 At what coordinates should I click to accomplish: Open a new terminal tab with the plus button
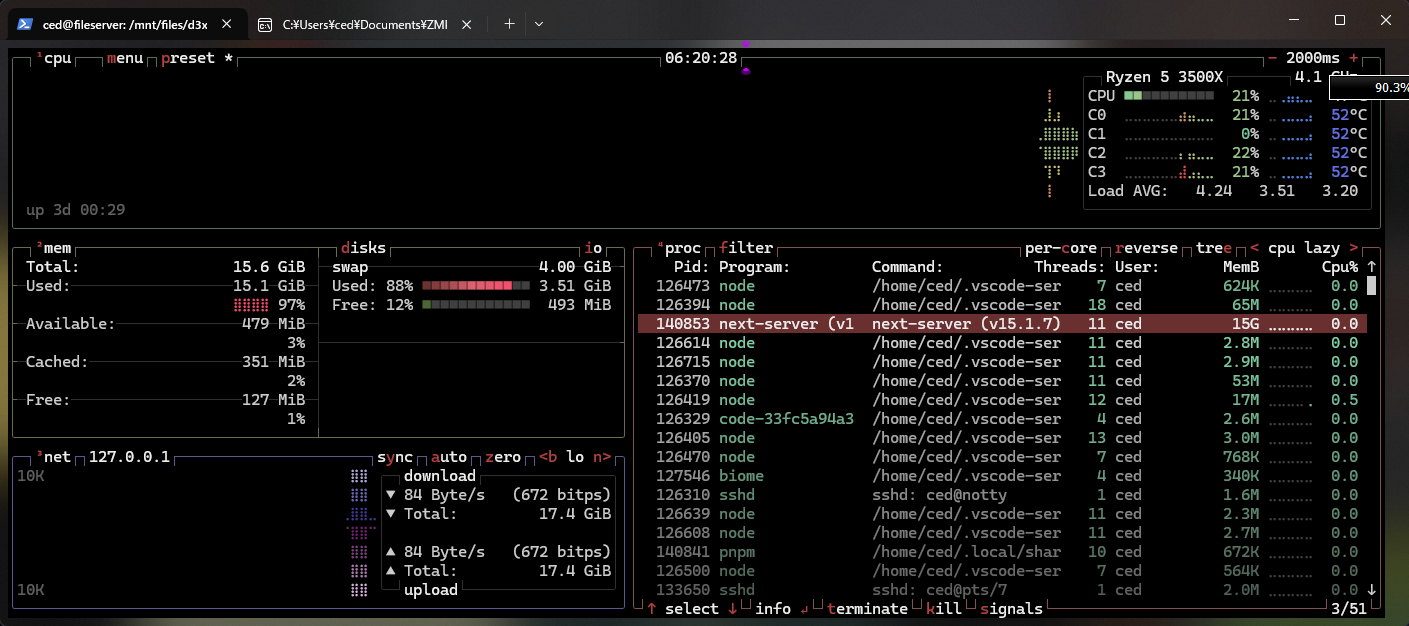click(x=509, y=24)
